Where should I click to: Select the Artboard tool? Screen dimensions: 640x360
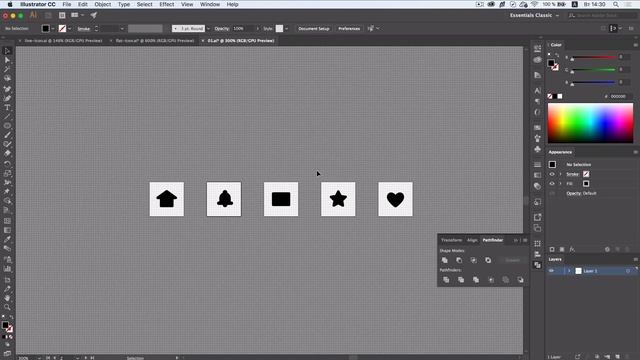coord(7,280)
